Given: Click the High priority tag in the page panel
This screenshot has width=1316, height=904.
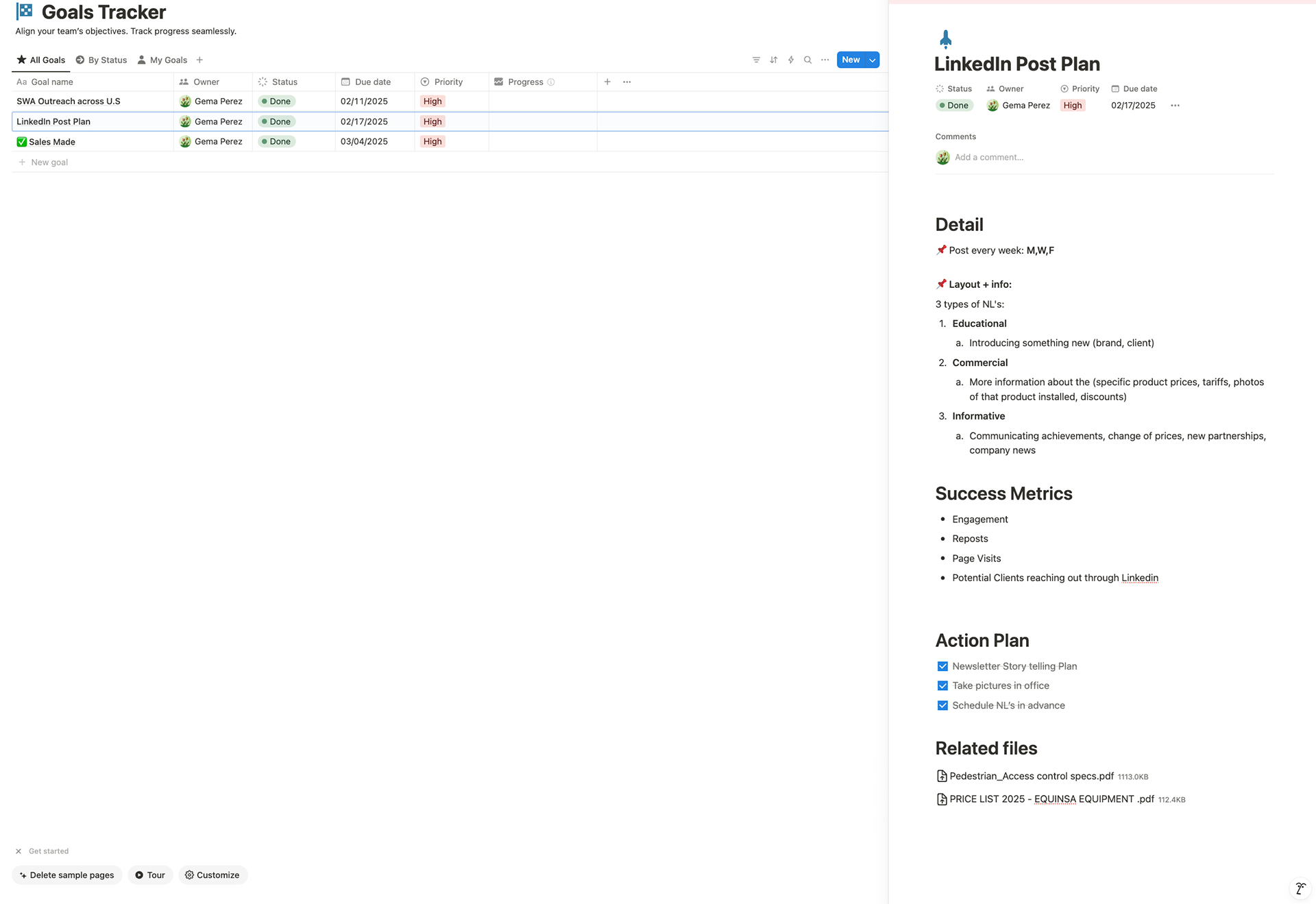Looking at the screenshot, I should tap(1072, 106).
